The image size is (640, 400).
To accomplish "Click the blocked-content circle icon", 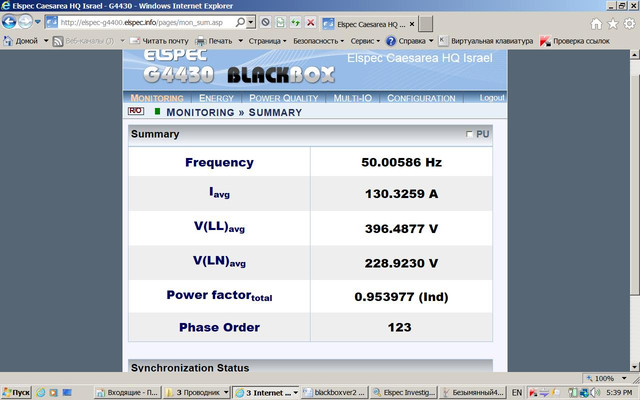I will 265,22.
